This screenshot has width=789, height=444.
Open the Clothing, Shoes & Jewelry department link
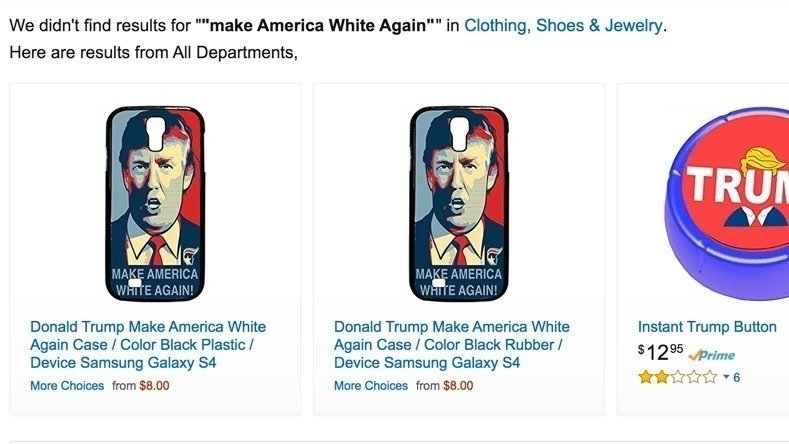point(563,25)
